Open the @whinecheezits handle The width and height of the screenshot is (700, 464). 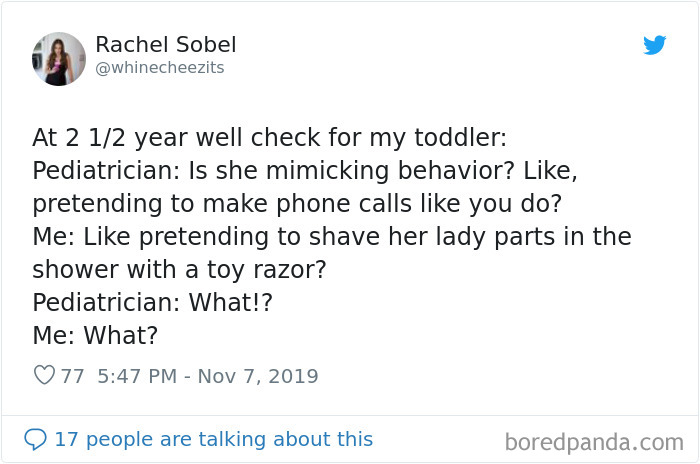(160, 68)
